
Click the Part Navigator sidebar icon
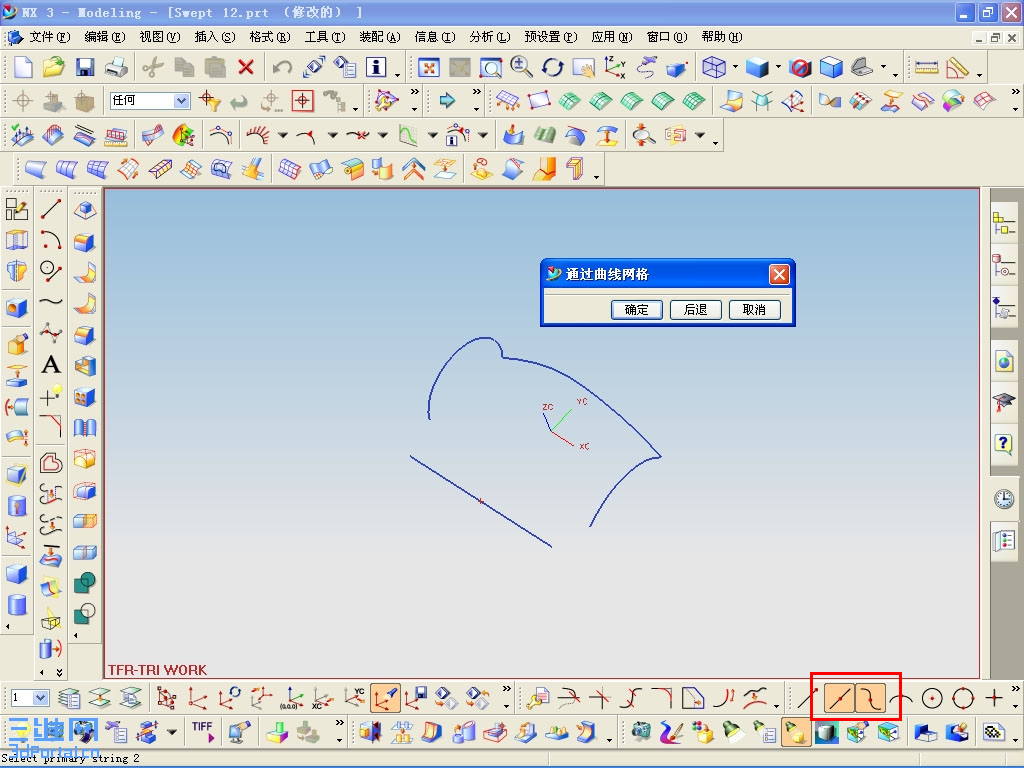(1004, 266)
